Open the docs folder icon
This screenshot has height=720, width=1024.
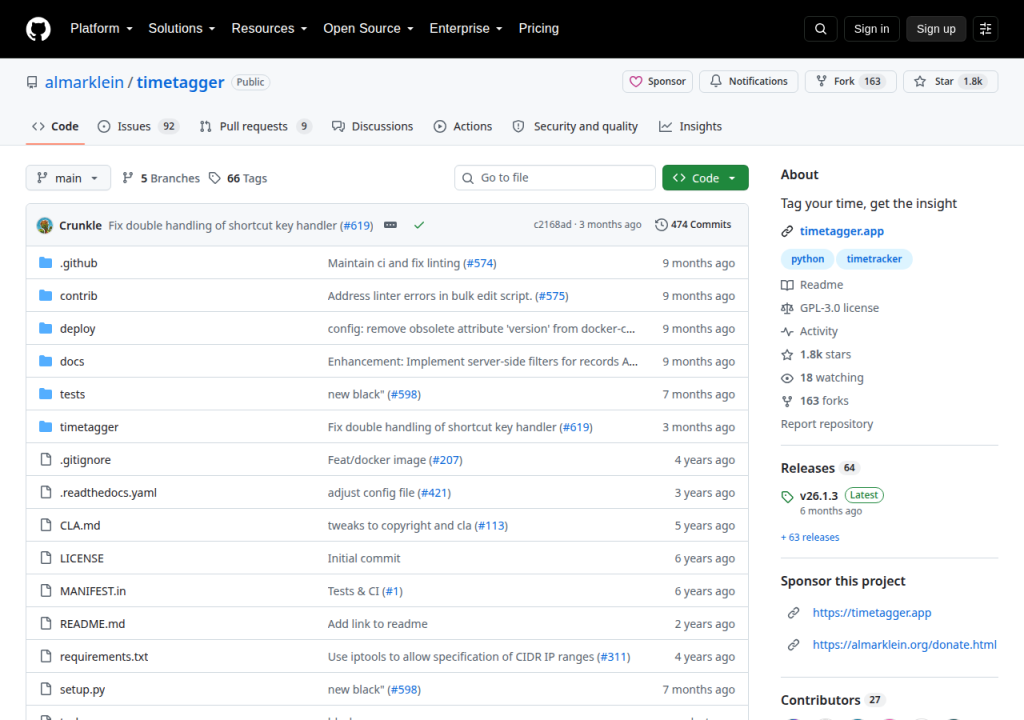[45, 361]
